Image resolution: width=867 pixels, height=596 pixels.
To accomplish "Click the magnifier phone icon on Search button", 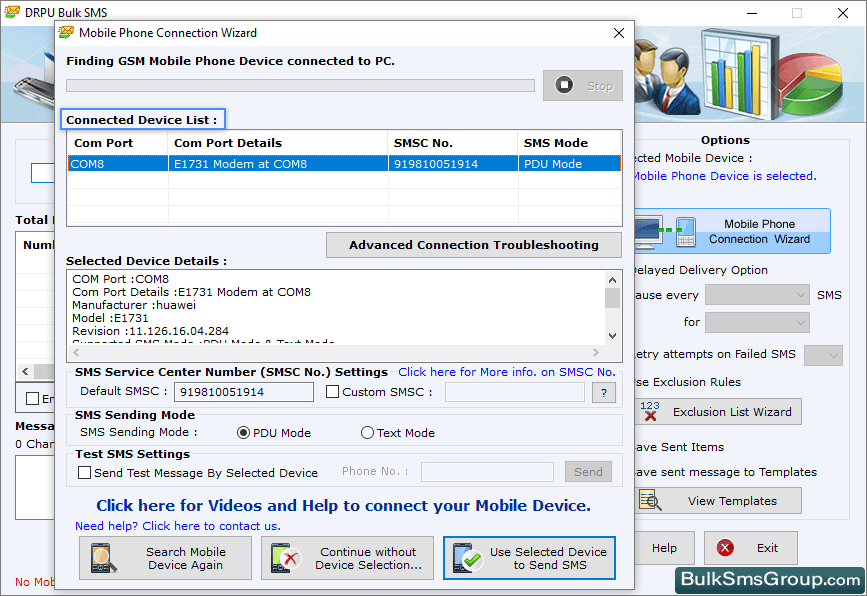I will pyautogui.click(x=103, y=558).
